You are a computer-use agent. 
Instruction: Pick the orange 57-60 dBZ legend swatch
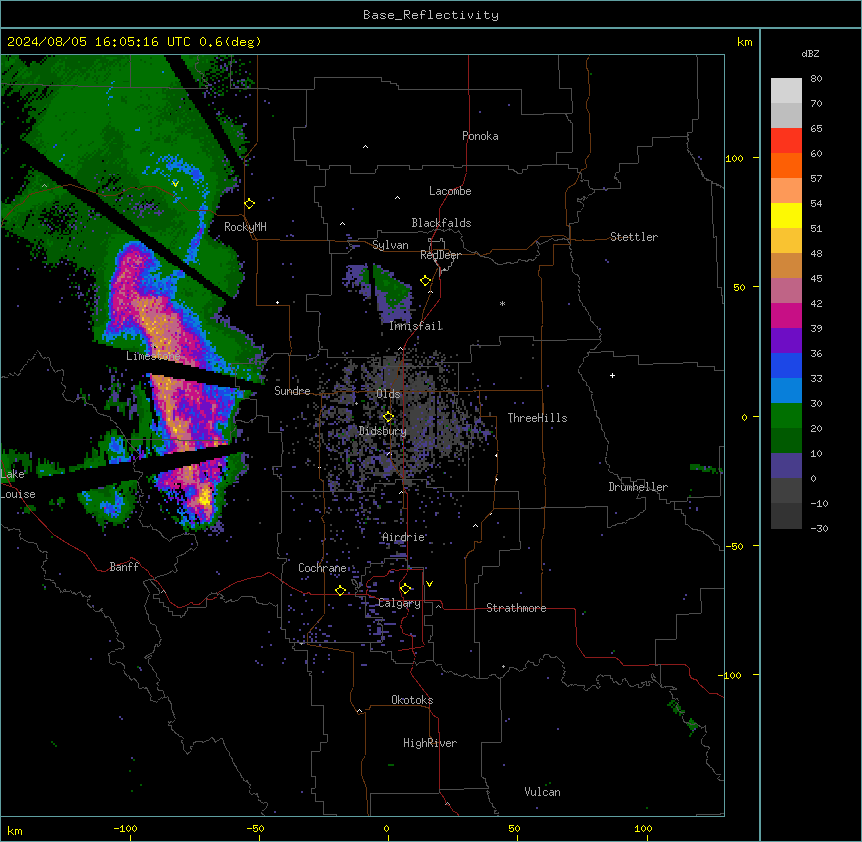pos(786,165)
